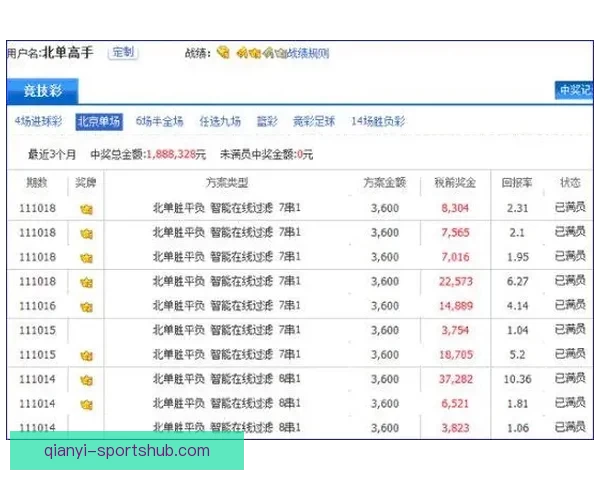Click the return rate 6.27
This screenshot has height=480, width=600.
pyautogui.click(x=517, y=282)
